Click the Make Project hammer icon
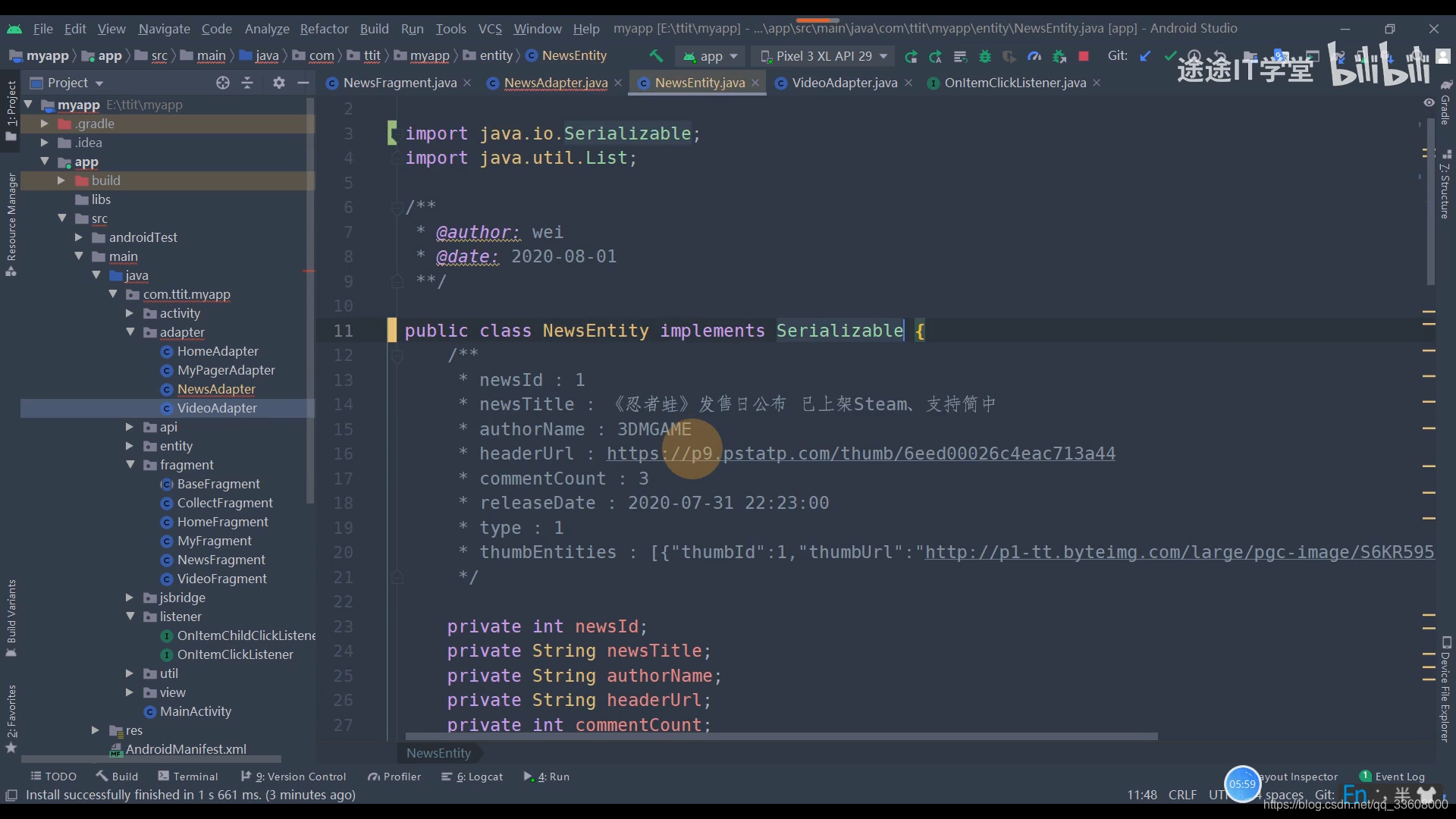 click(x=656, y=56)
